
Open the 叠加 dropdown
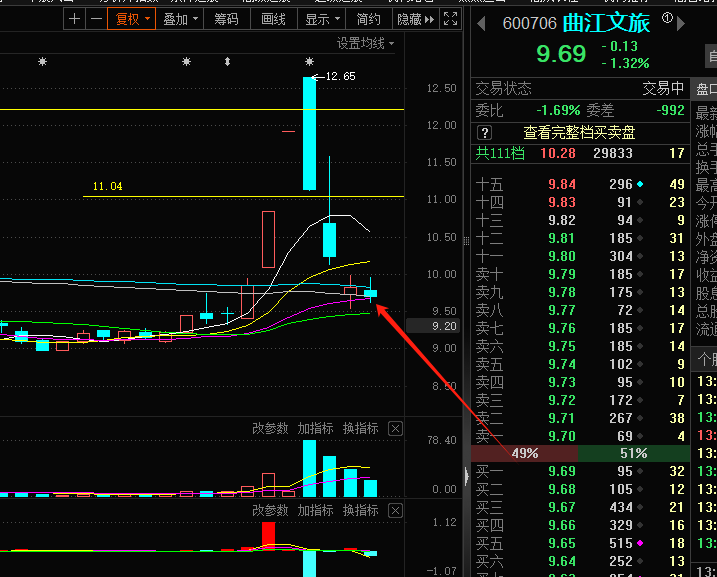[x=181, y=19]
